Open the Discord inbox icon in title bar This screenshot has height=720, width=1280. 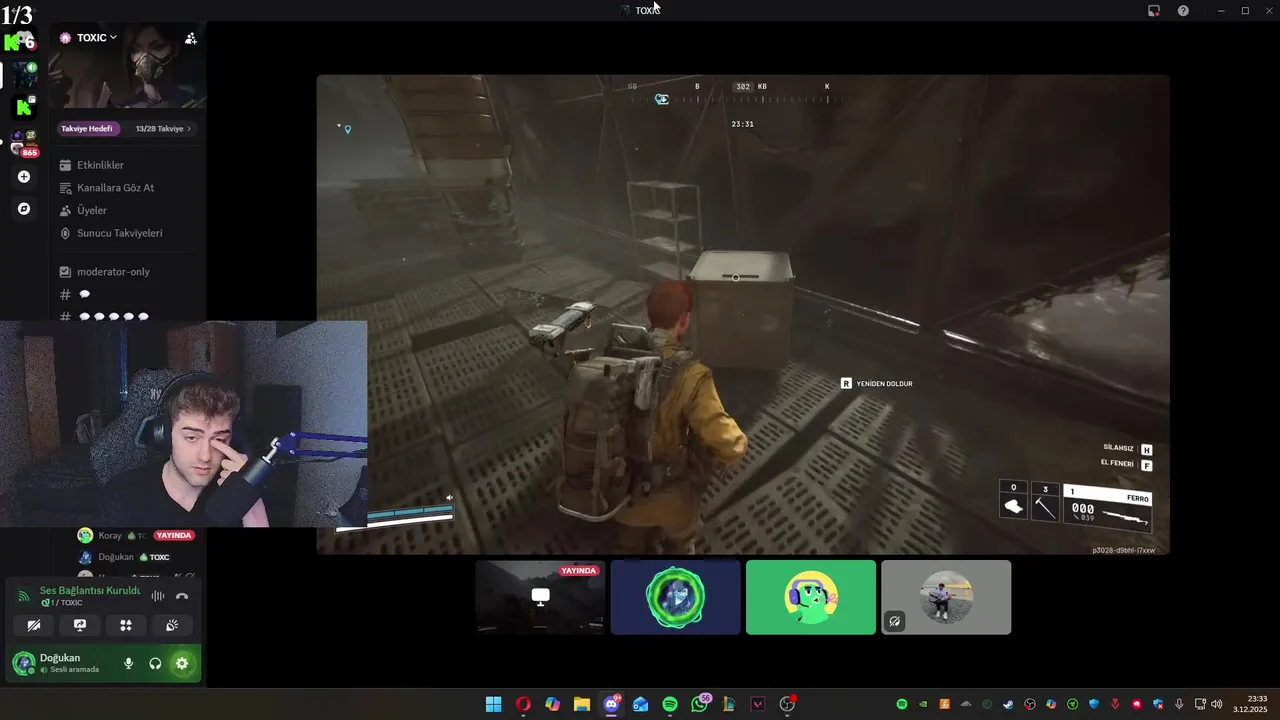coord(1153,10)
